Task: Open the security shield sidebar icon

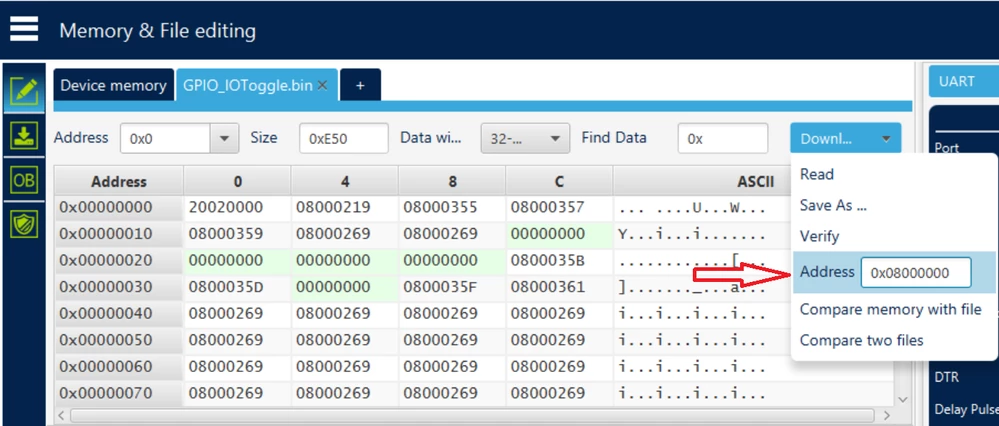Action: pos(24,224)
